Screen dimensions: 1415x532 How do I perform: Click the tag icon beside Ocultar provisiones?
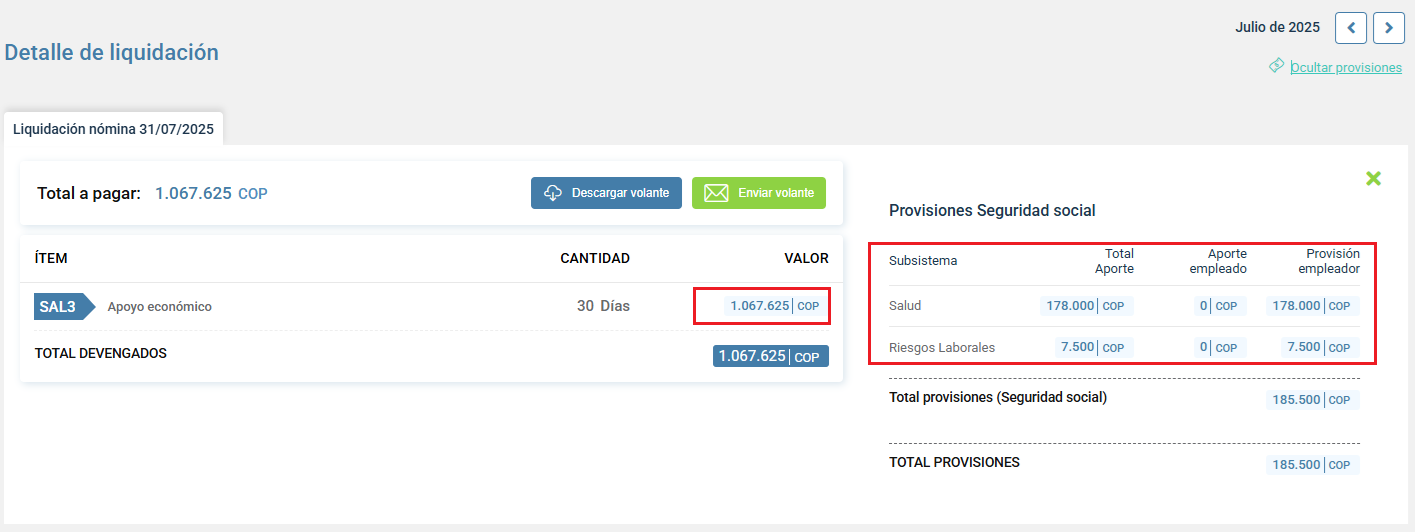tap(1276, 66)
